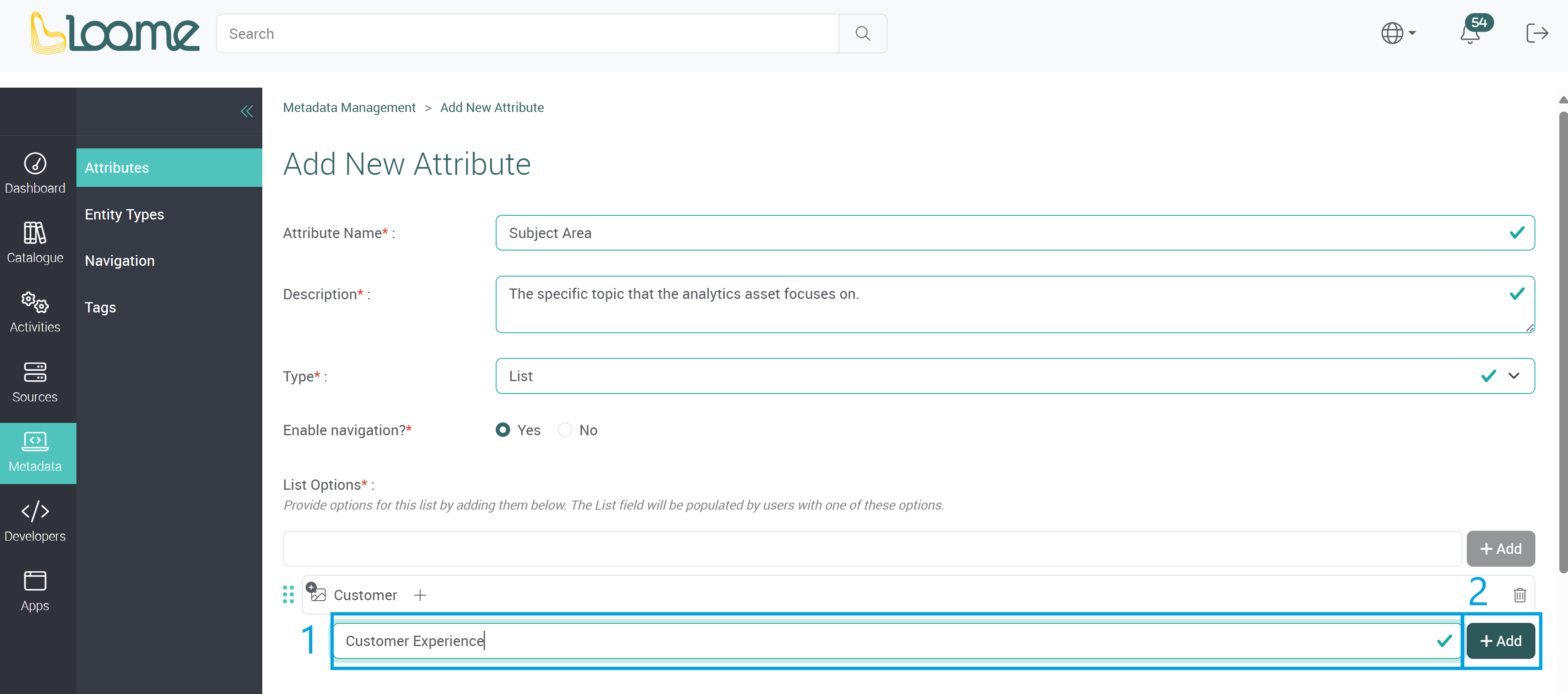Select the Attributes menu item
The width and height of the screenshot is (1568, 694).
pyautogui.click(x=169, y=167)
